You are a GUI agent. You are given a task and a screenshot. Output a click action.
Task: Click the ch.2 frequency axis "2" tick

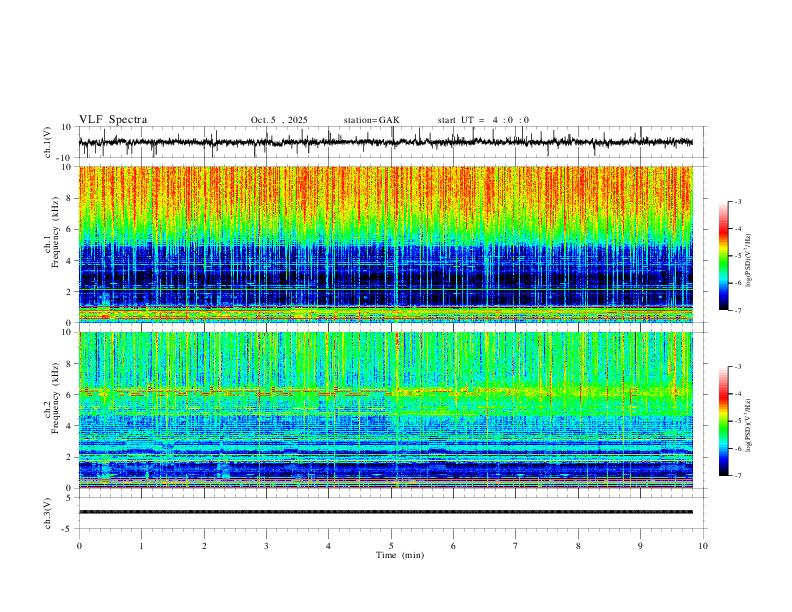[70, 457]
